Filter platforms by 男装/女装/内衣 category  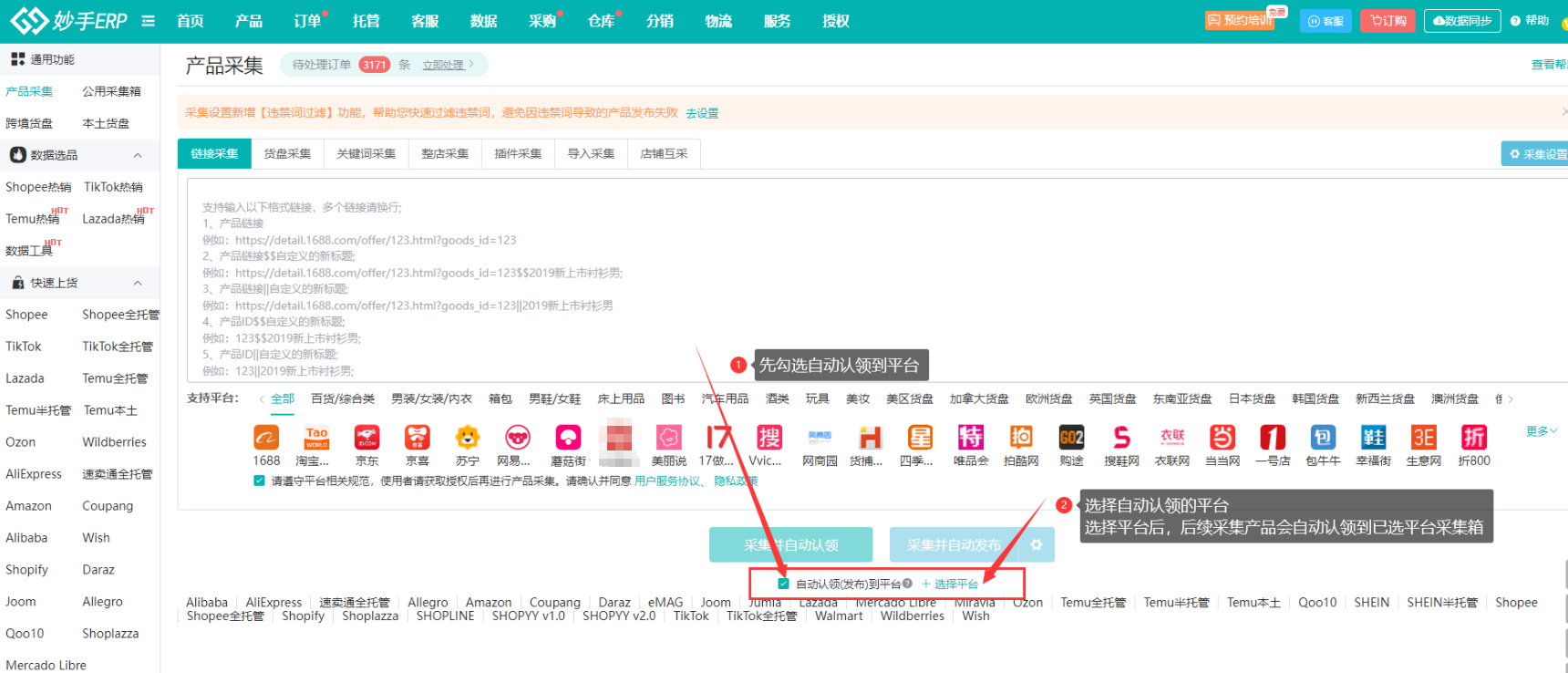click(x=431, y=399)
